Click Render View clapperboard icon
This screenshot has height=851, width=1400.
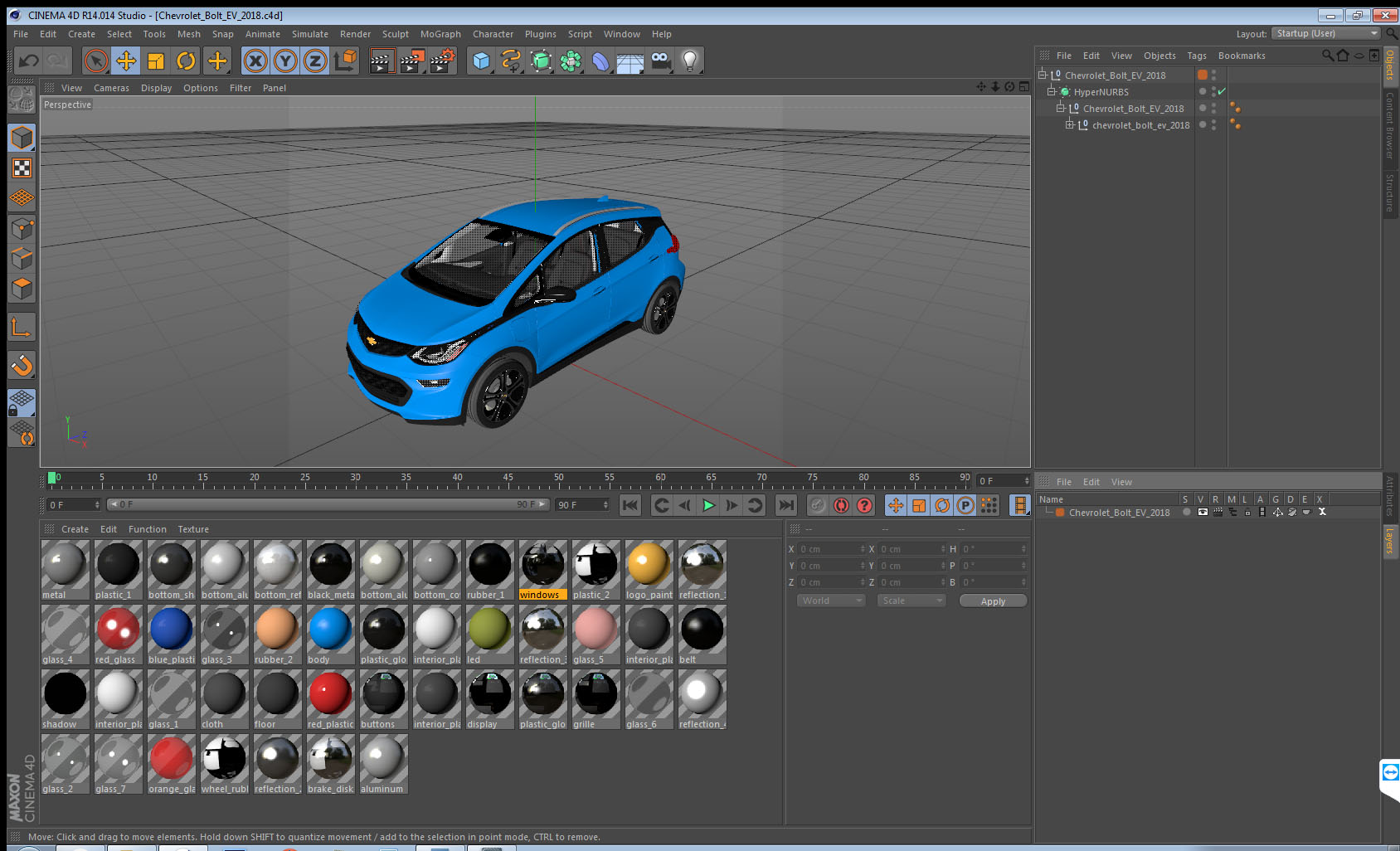pyautogui.click(x=382, y=61)
